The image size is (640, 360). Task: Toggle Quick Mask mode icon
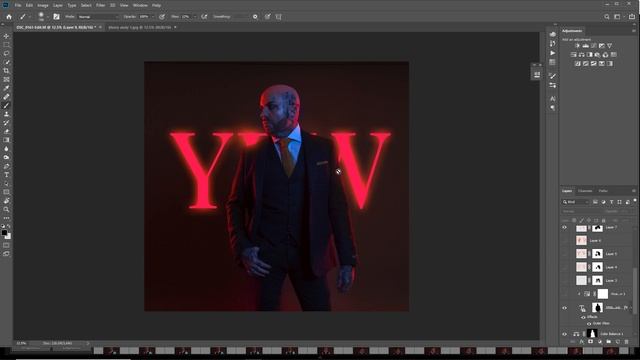pos(6,245)
